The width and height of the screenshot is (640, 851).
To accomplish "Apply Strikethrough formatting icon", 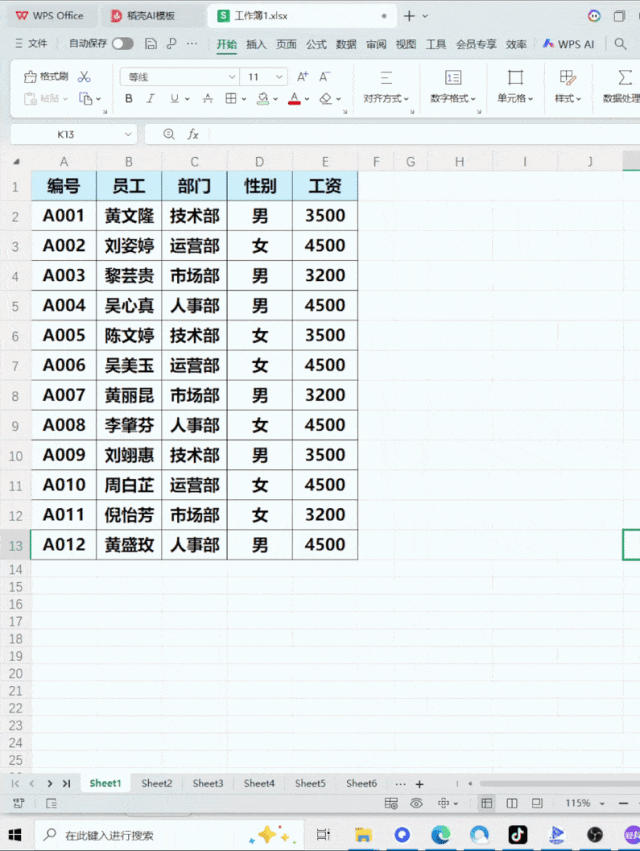I will [207, 99].
